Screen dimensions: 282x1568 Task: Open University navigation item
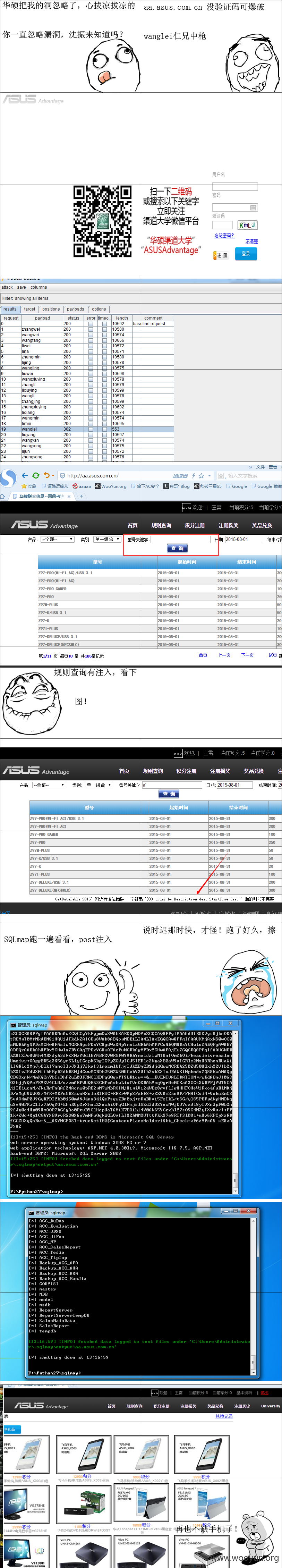271,1406
